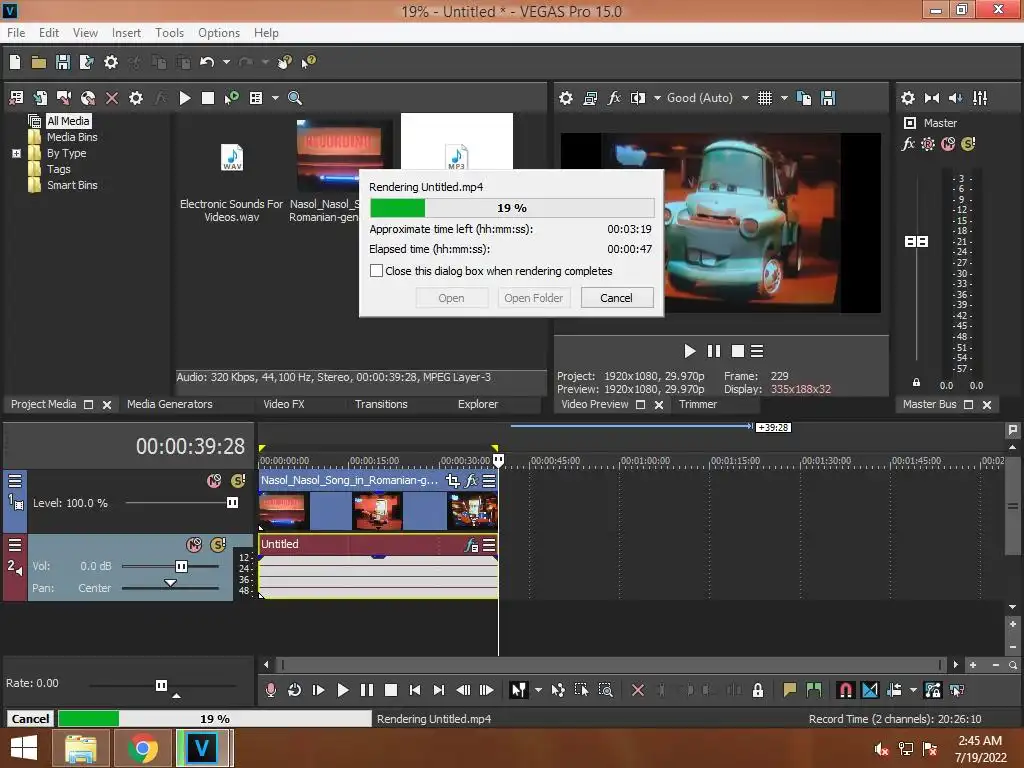This screenshot has height=768, width=1024.
Task: Toggle Split Screen View in Video Preview
Action: 638,98
